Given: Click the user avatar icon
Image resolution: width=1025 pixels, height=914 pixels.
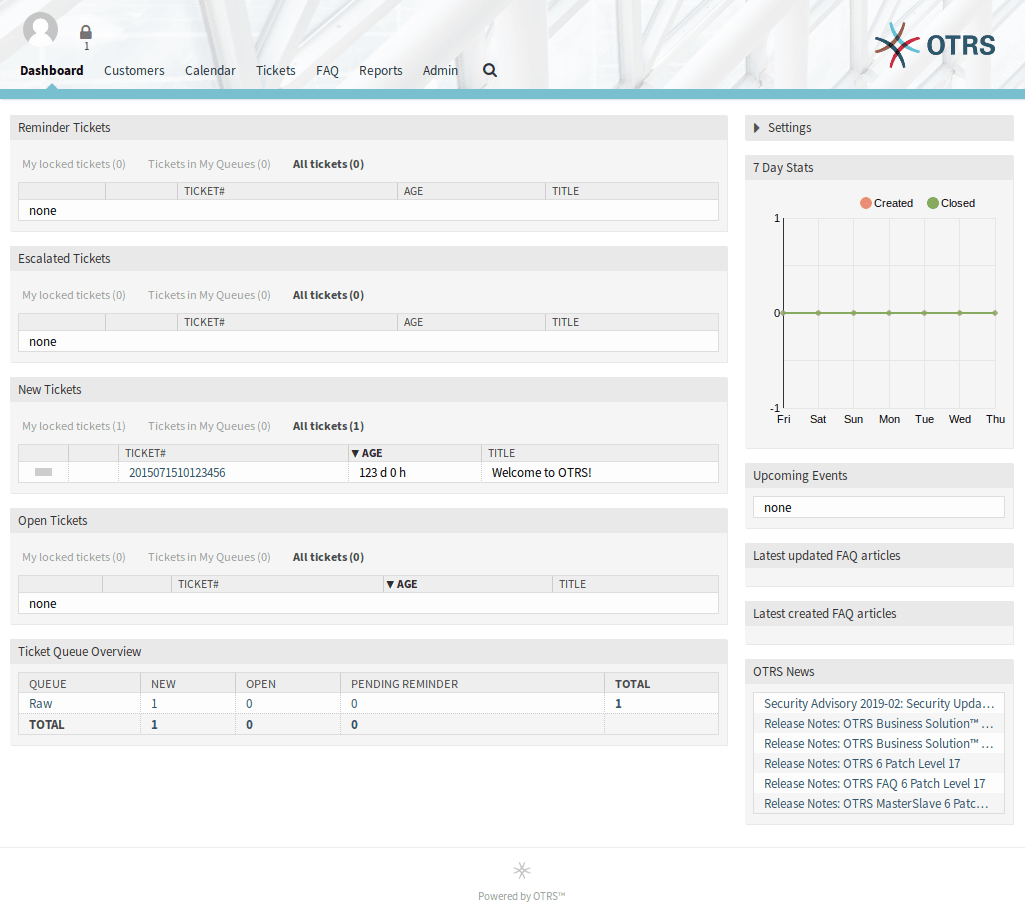Looking at the screenshot, I should [40, 30].
